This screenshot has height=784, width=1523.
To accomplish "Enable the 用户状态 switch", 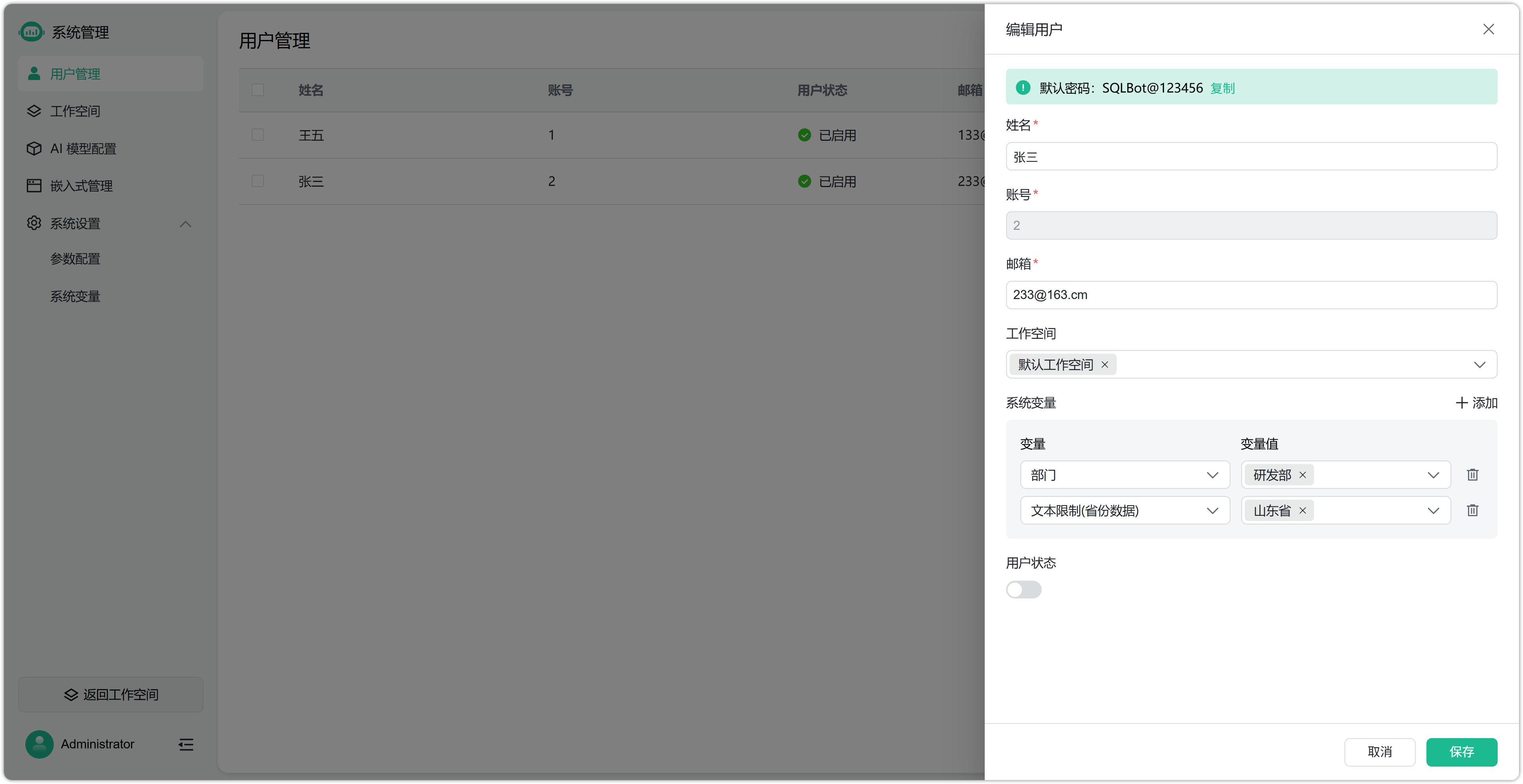I will point(1024,589).
